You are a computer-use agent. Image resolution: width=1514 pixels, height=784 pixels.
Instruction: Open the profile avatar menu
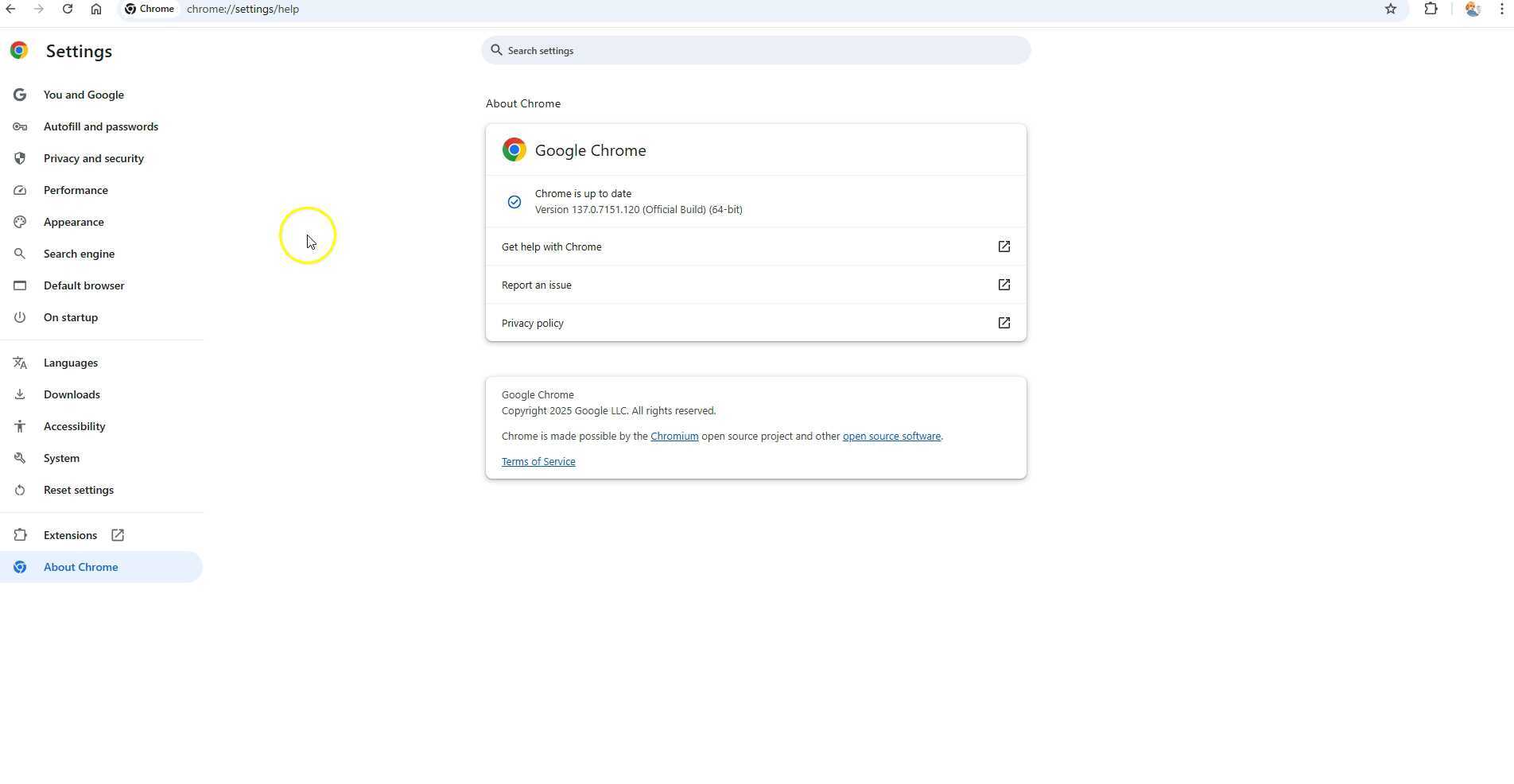1473,9
